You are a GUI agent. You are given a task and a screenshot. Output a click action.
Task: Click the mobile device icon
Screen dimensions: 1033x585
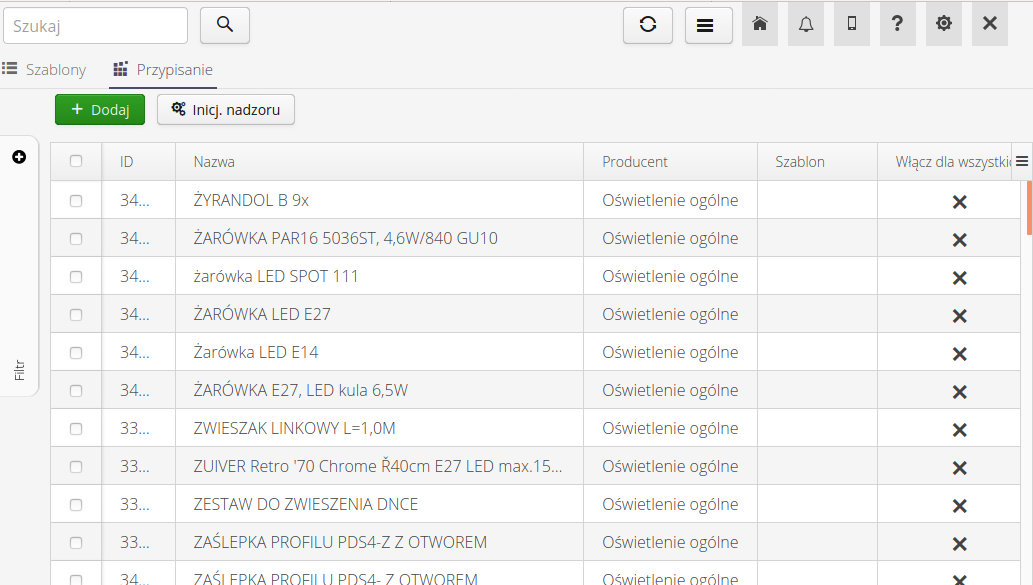(x=851, y=24)
